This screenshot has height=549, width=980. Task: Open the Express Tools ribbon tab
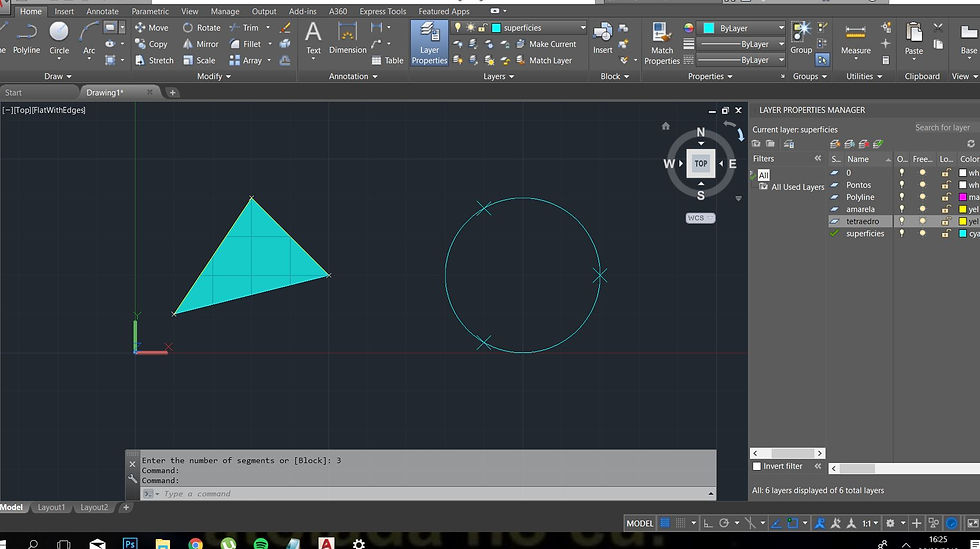point(382,11)
